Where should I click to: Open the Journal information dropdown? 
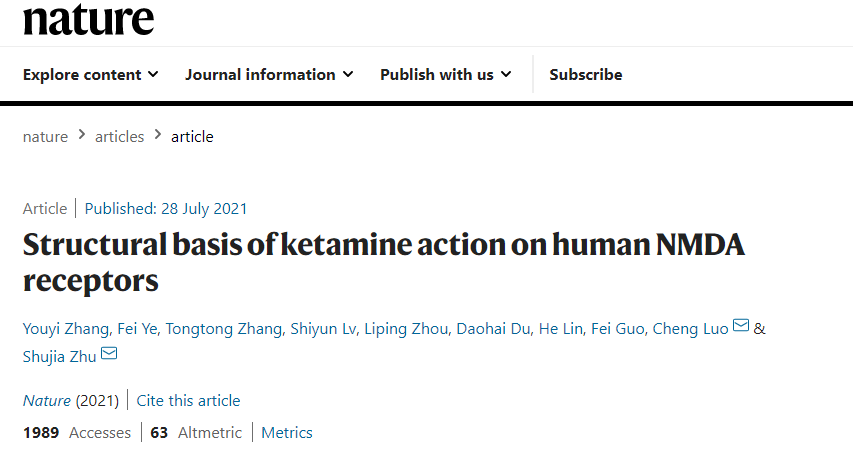click(x=269, y=74)
